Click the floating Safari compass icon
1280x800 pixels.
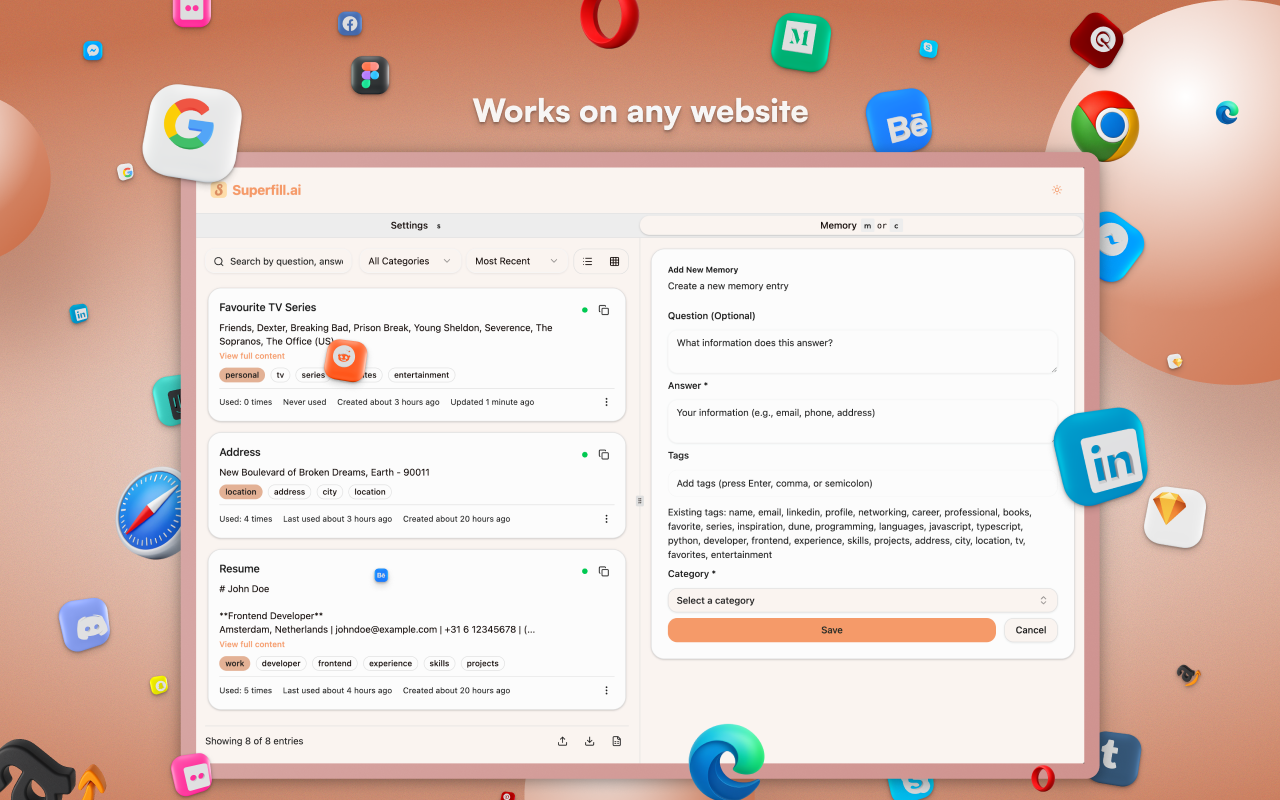tap(152, 514)
